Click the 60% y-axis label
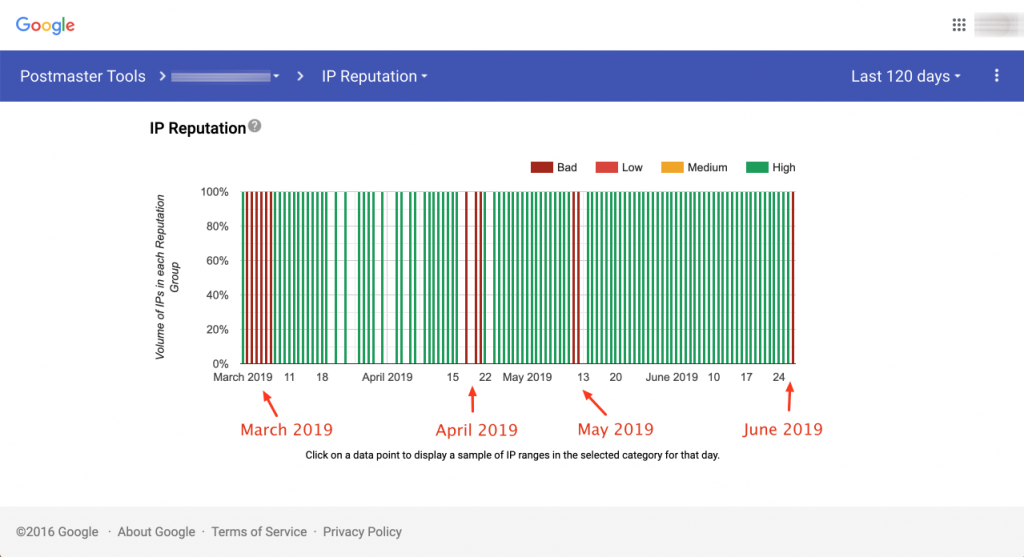This screenshot has width=1024, height=557. [x=217, y=261]
